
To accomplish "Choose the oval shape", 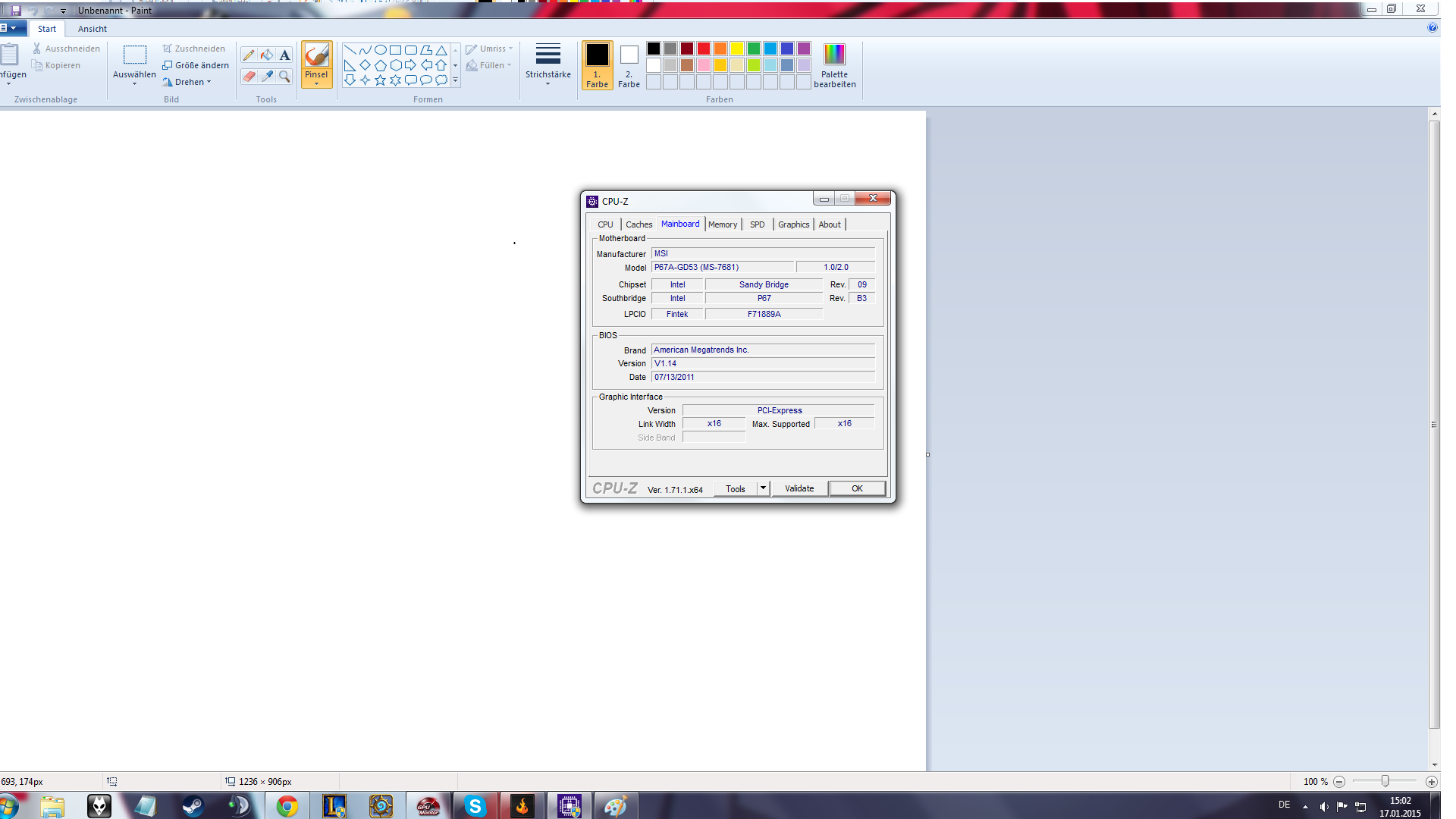I will pyautogui.click(x=380, y=50).
